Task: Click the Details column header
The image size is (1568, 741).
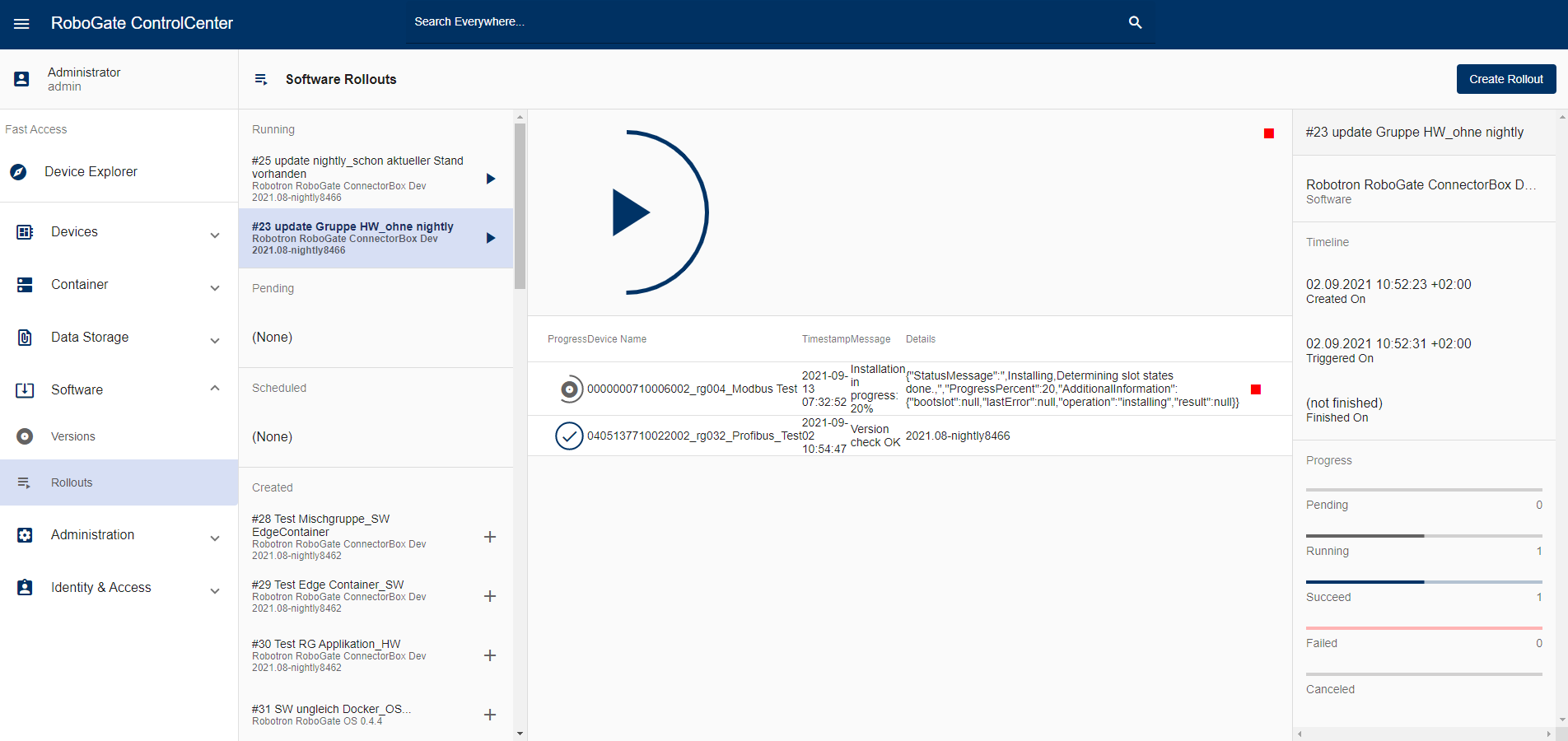Action: click(x=921, y=339)
